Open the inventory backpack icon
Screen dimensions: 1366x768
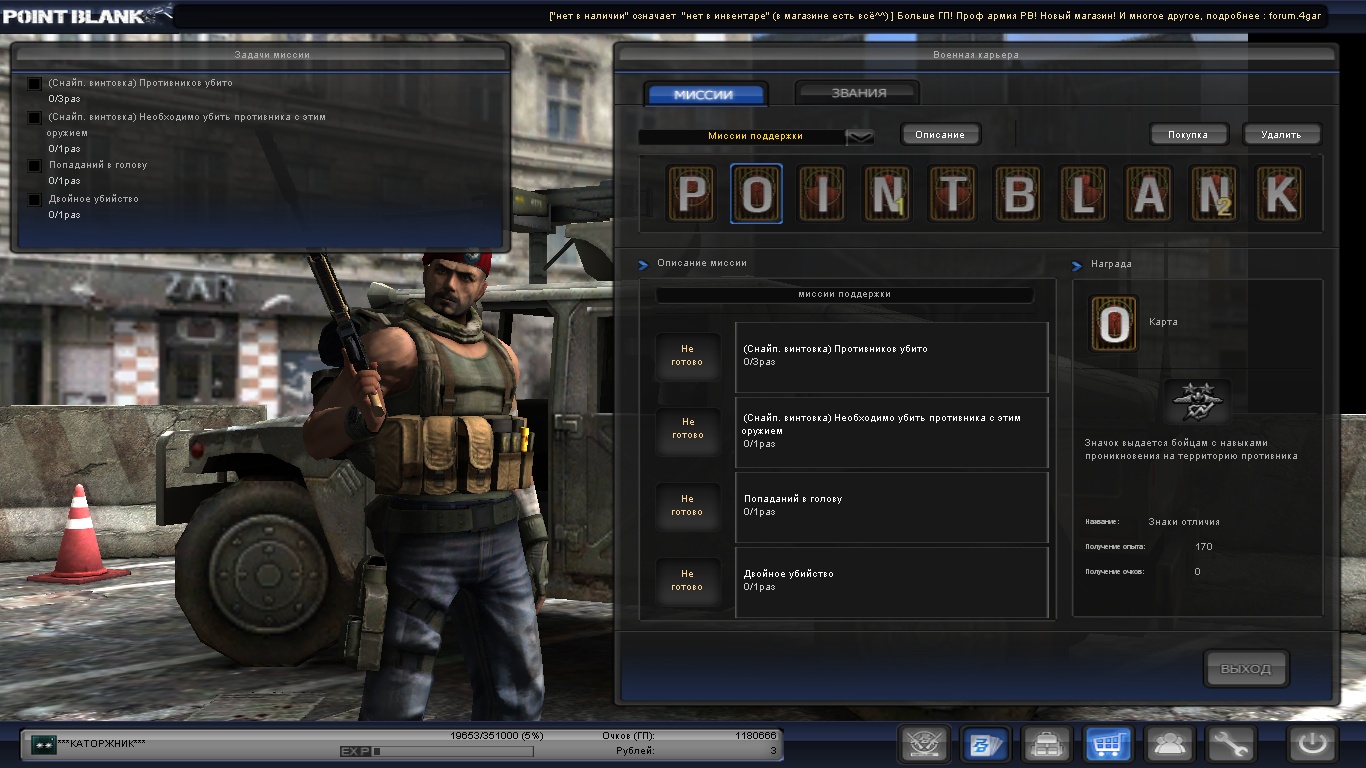tap(1046, 744)
